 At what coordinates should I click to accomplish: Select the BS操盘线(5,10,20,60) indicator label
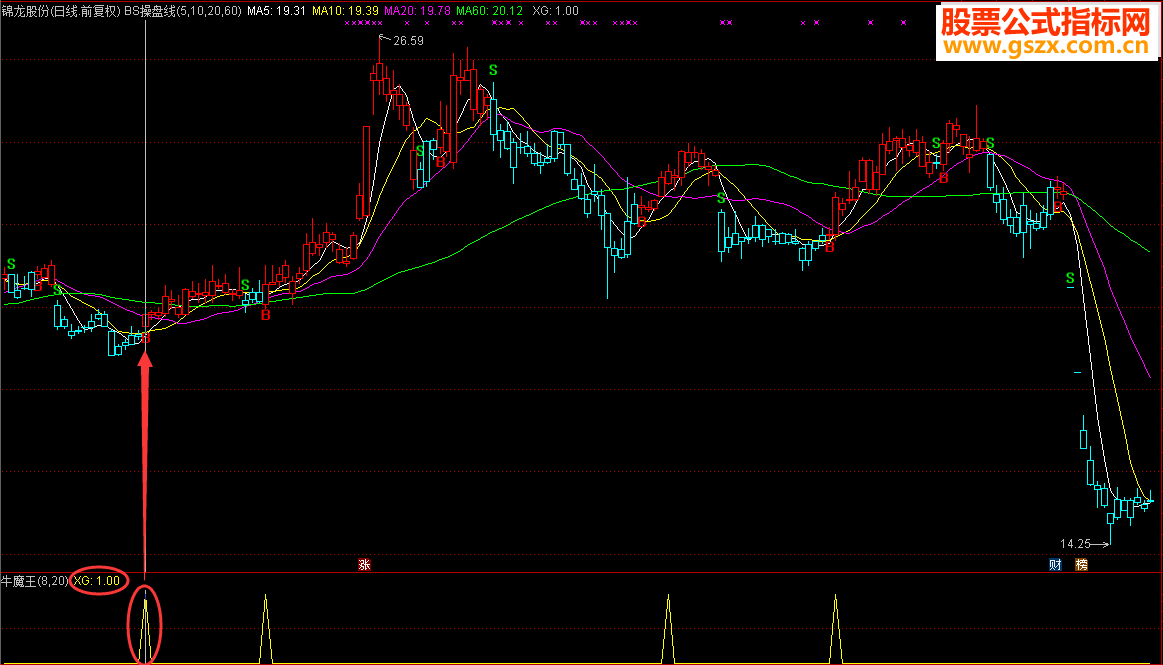(x=183, y=11)
